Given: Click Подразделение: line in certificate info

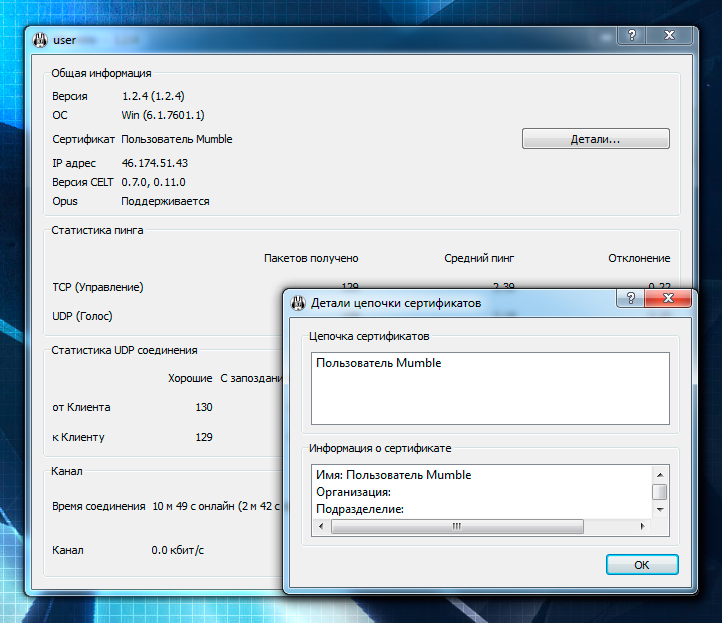Looking at the screenshot, I should (360, 509).
